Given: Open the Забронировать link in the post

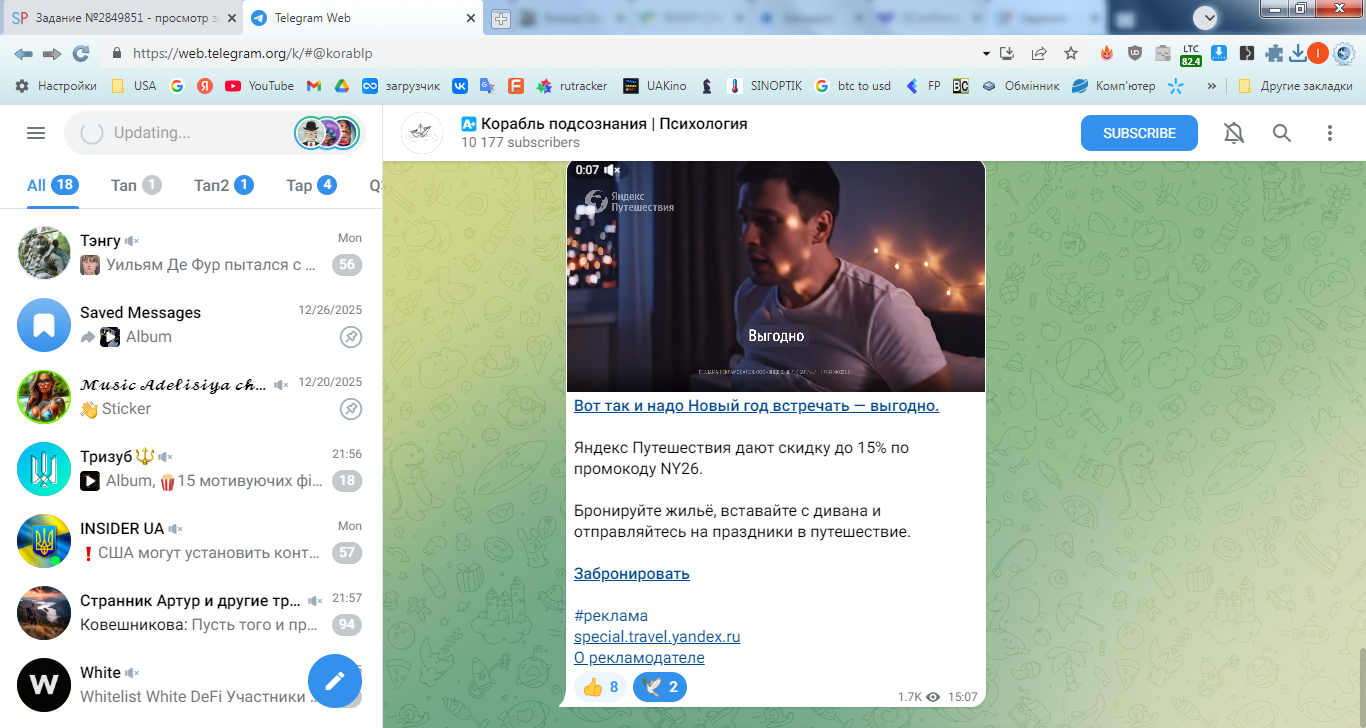Looking at the screenshot, I should (x=632, y=574).
